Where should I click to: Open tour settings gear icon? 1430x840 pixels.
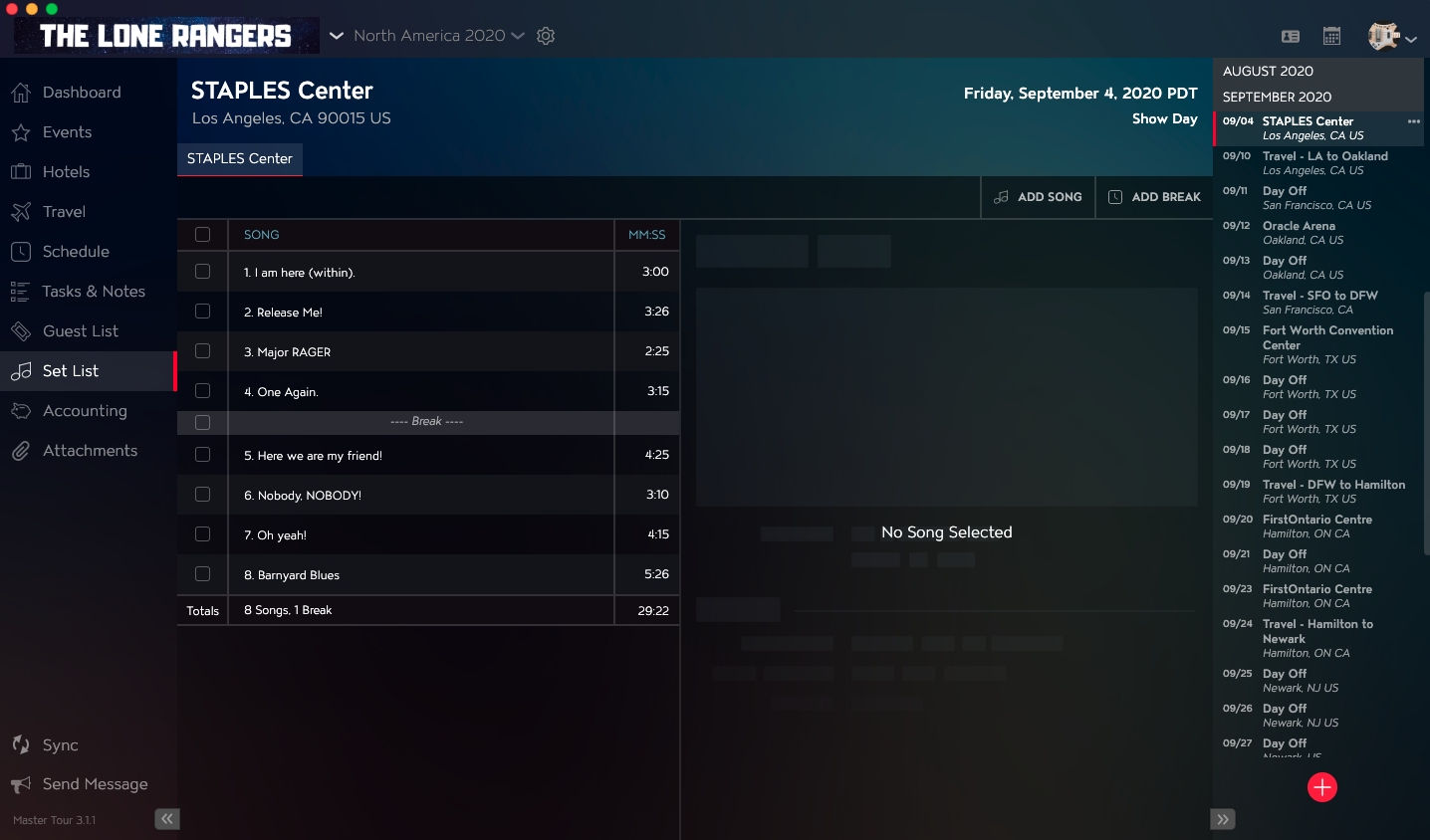coord(546,36)
